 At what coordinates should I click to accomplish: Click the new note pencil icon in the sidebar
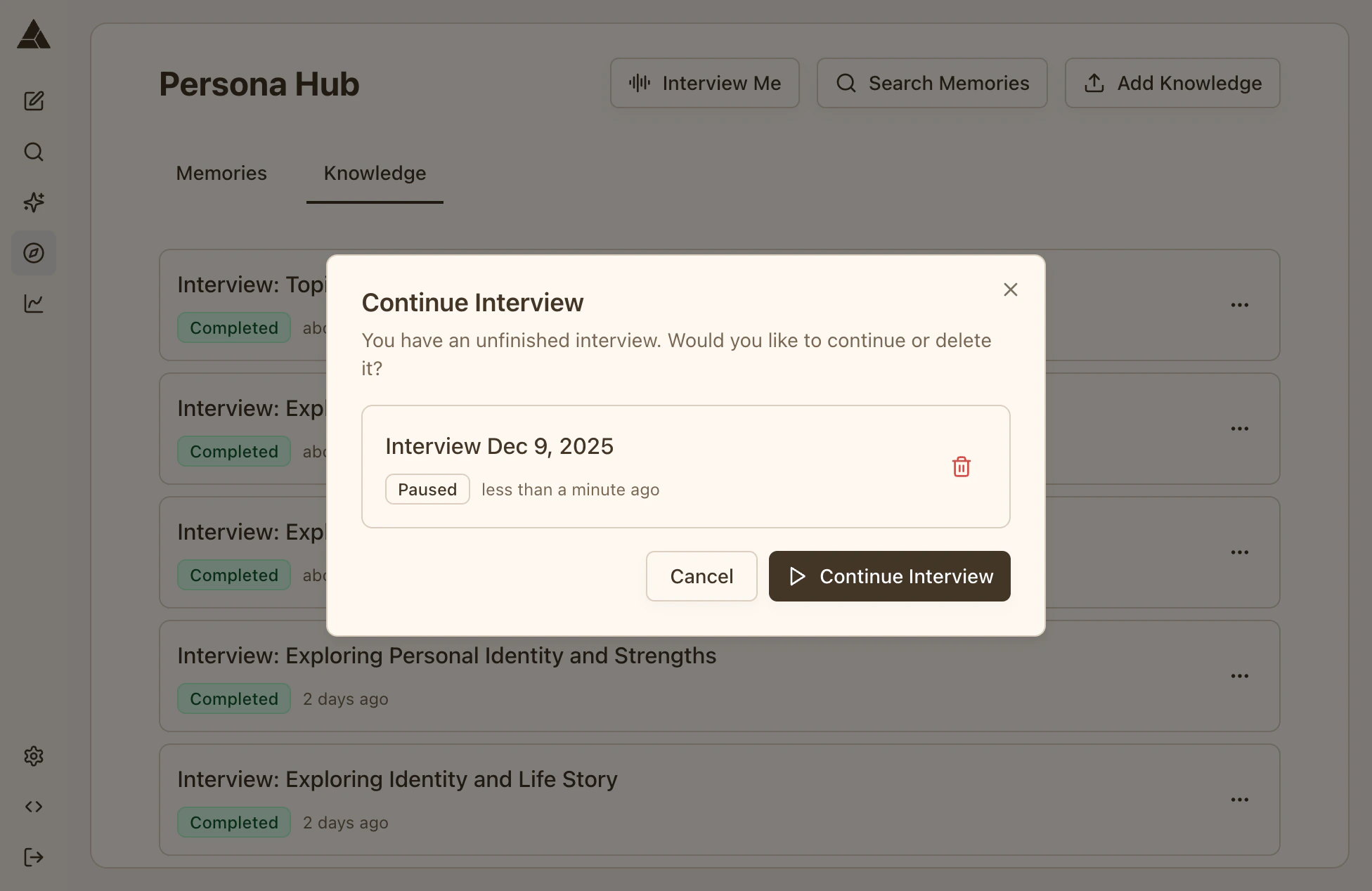(x=34, y=101)
